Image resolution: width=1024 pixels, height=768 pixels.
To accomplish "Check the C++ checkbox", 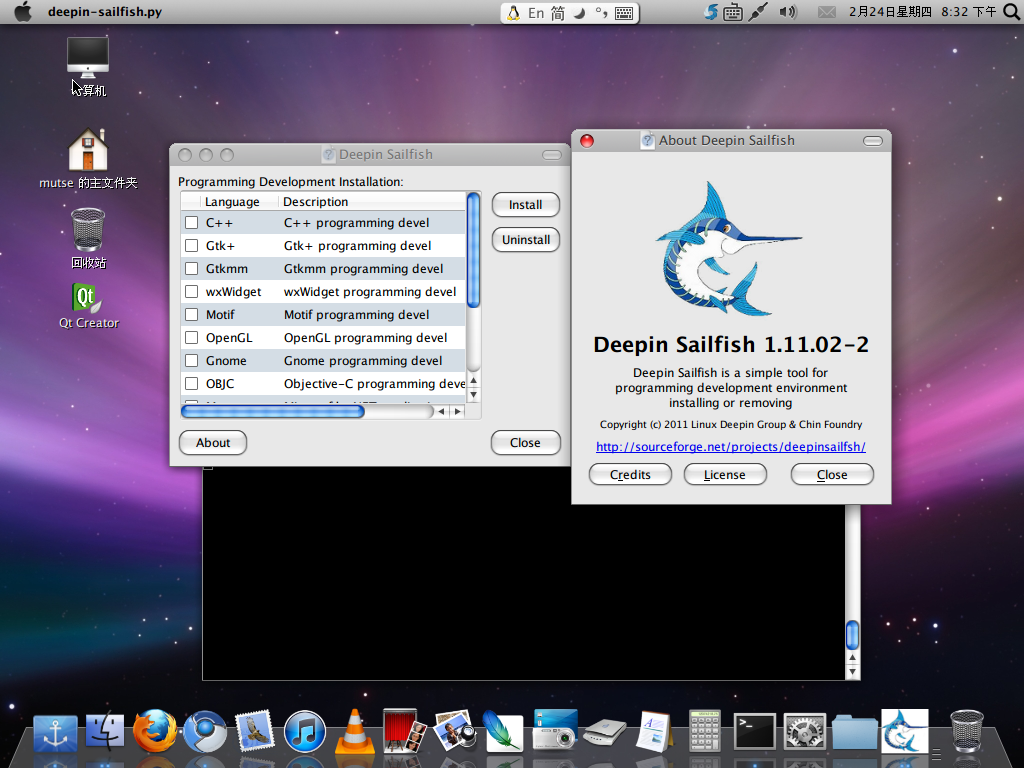I will tap(191, 223).
